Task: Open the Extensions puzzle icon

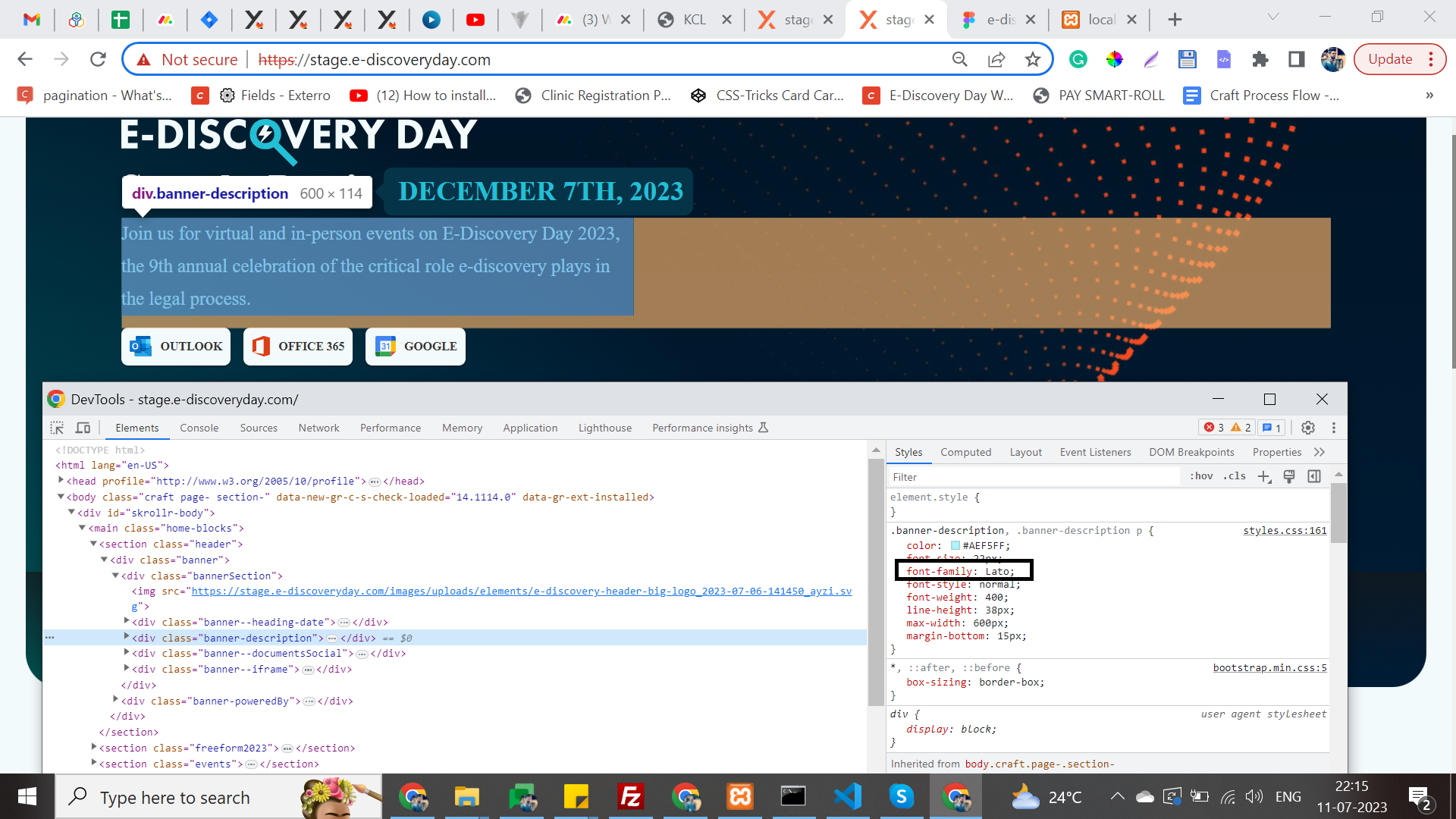Action: pos(1260,59)
